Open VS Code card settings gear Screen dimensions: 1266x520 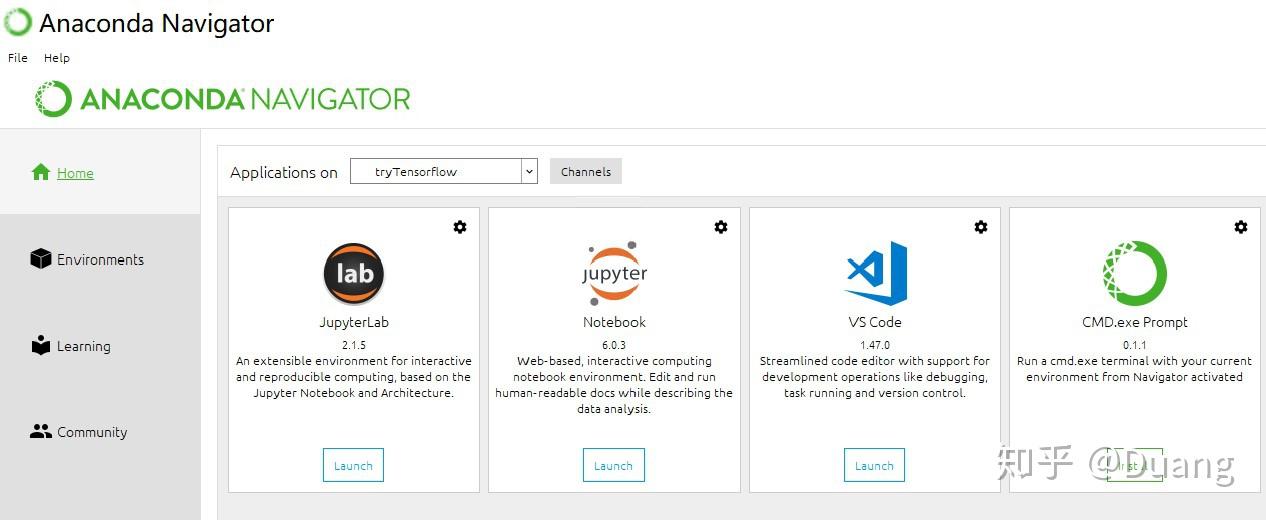(981, 227)
